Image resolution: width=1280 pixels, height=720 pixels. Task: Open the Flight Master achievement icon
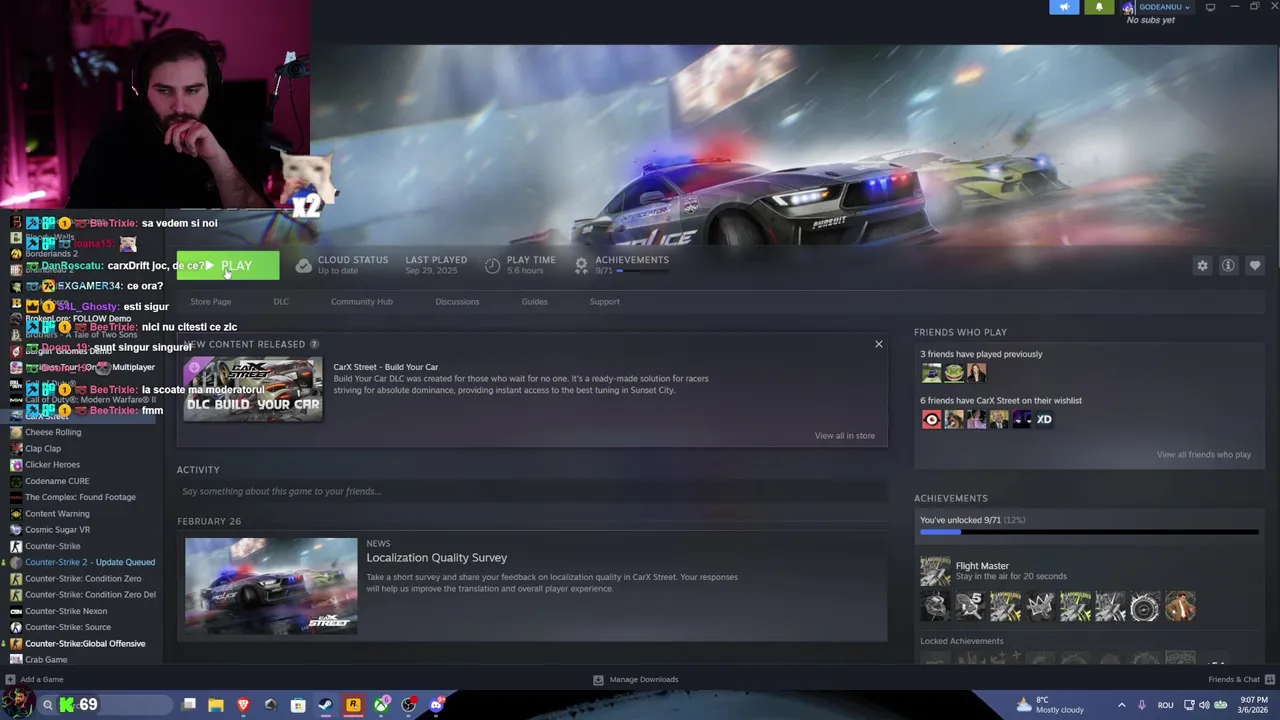[935, 571]
